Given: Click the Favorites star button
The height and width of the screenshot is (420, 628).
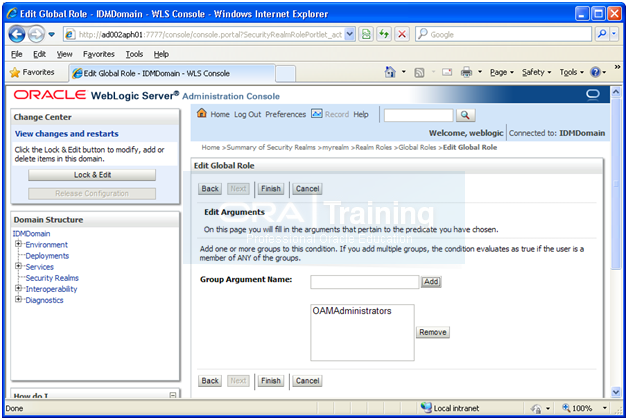Looking at the screenshot, I should click(32, 72).
